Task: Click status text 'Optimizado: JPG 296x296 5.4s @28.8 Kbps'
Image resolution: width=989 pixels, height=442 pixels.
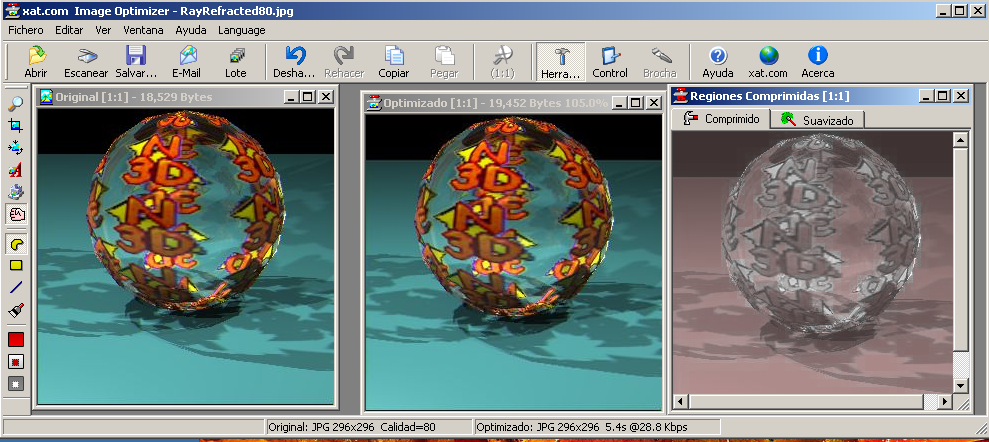Action: point(582,427)
